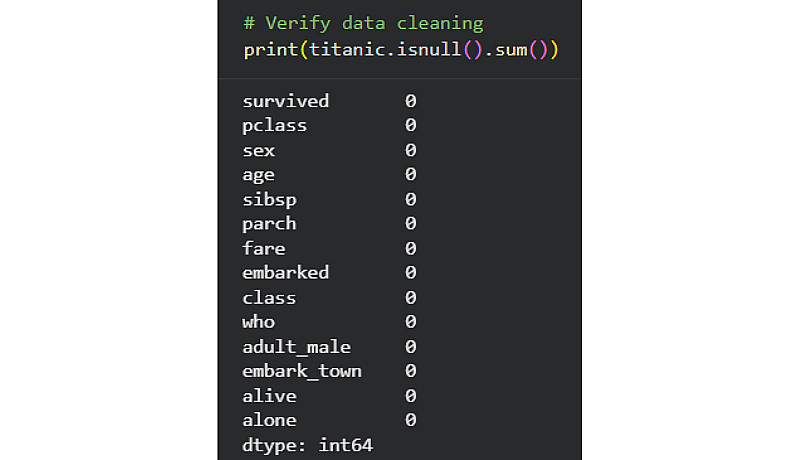Image resolution: width=800 pixels, height=460 pixels.
Task: Click the sibsp row label
Action: (269, 199)
